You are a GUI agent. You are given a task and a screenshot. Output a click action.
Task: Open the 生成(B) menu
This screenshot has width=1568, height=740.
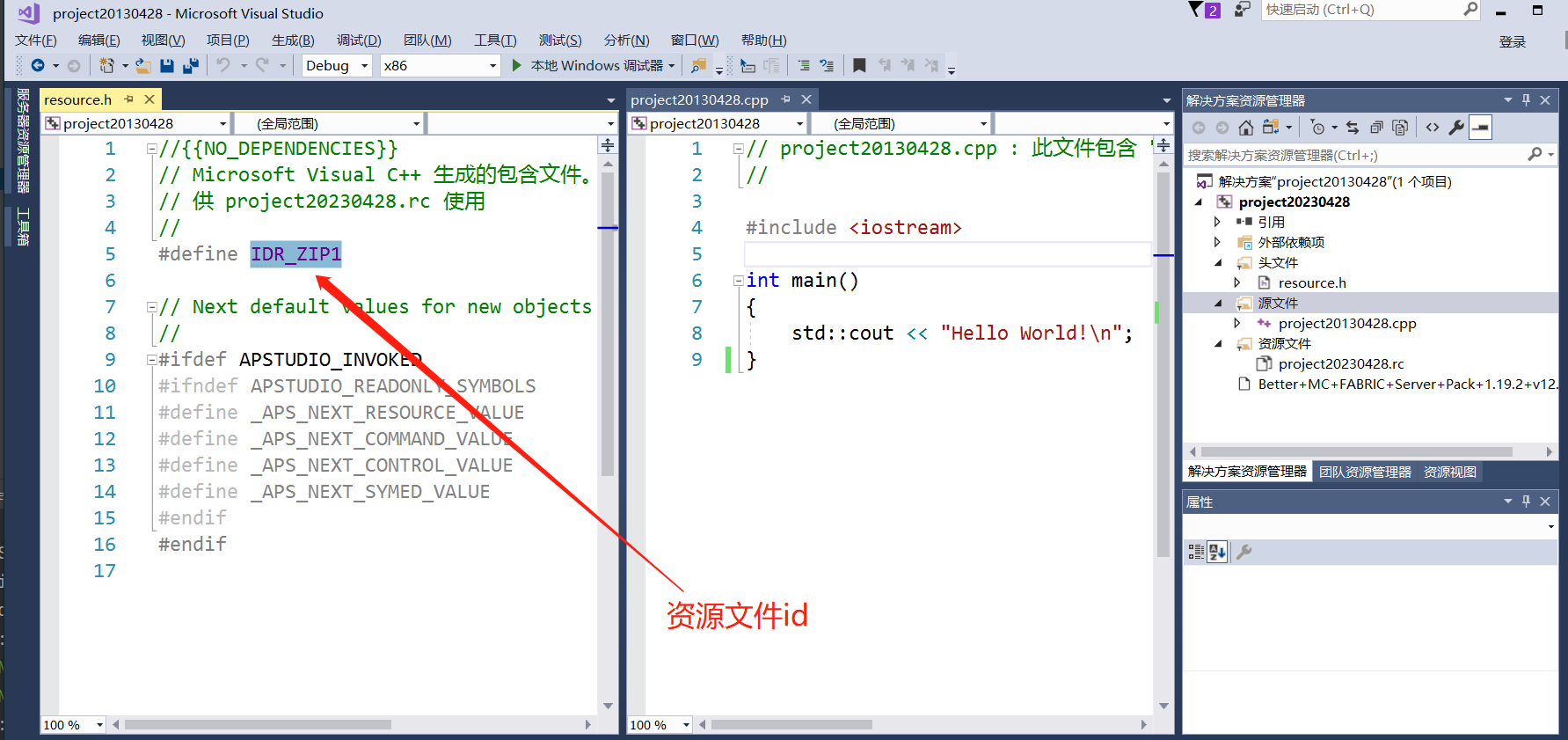(292, 40)
